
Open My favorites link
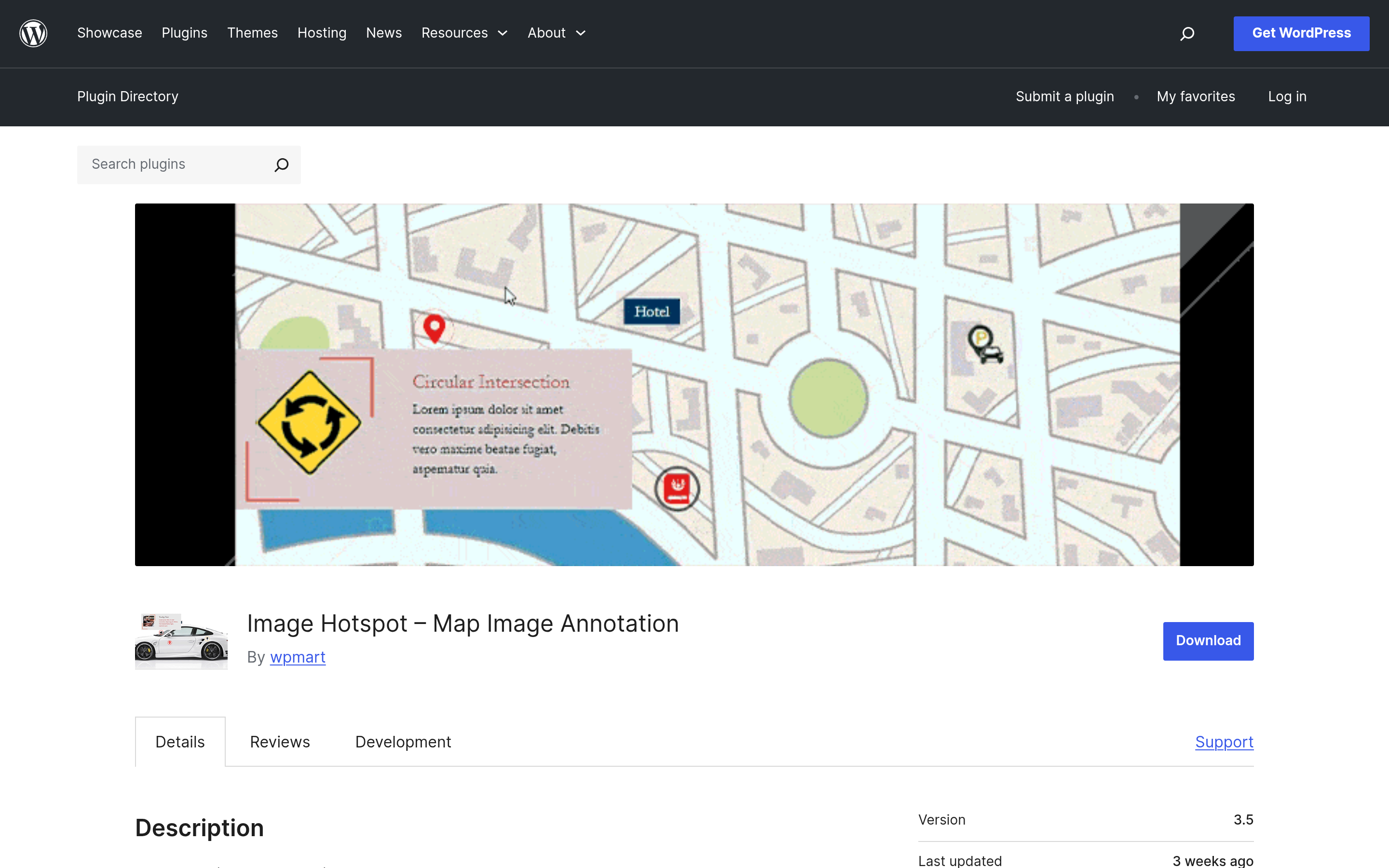(x=1196, y=96)
